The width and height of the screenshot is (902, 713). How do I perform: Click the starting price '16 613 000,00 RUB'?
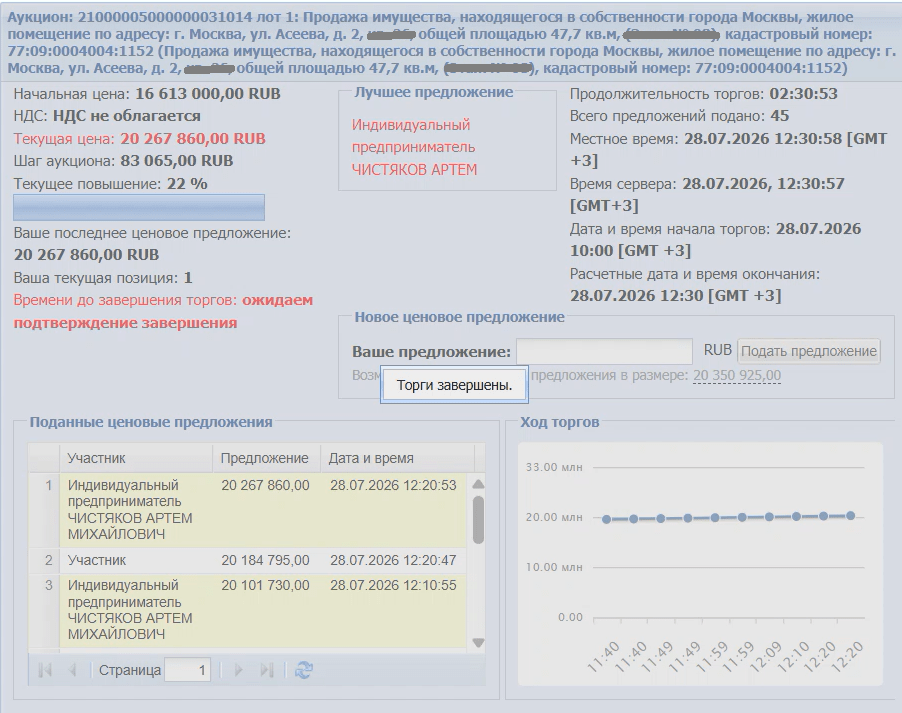208,94
